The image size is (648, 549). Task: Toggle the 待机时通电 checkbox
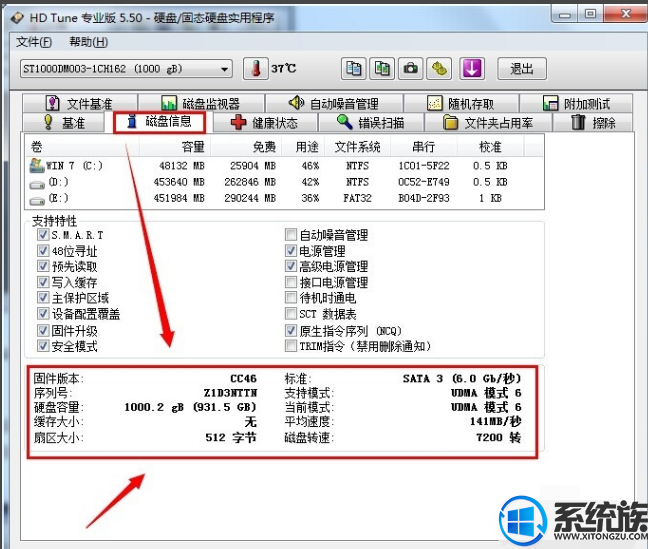tap(291, 298)
